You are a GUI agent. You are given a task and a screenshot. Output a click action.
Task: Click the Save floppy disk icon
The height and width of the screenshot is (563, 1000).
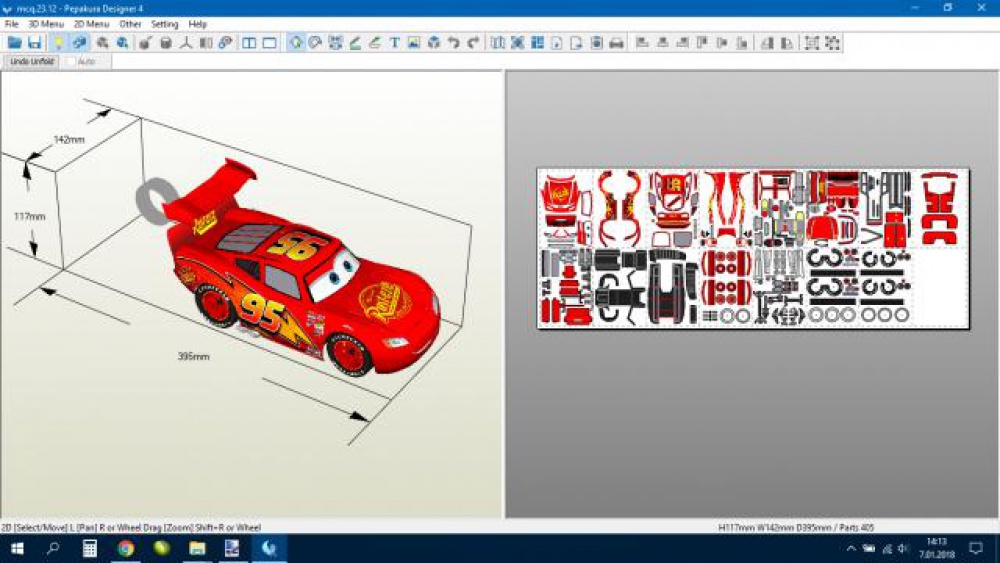click(x=34, y=43)
